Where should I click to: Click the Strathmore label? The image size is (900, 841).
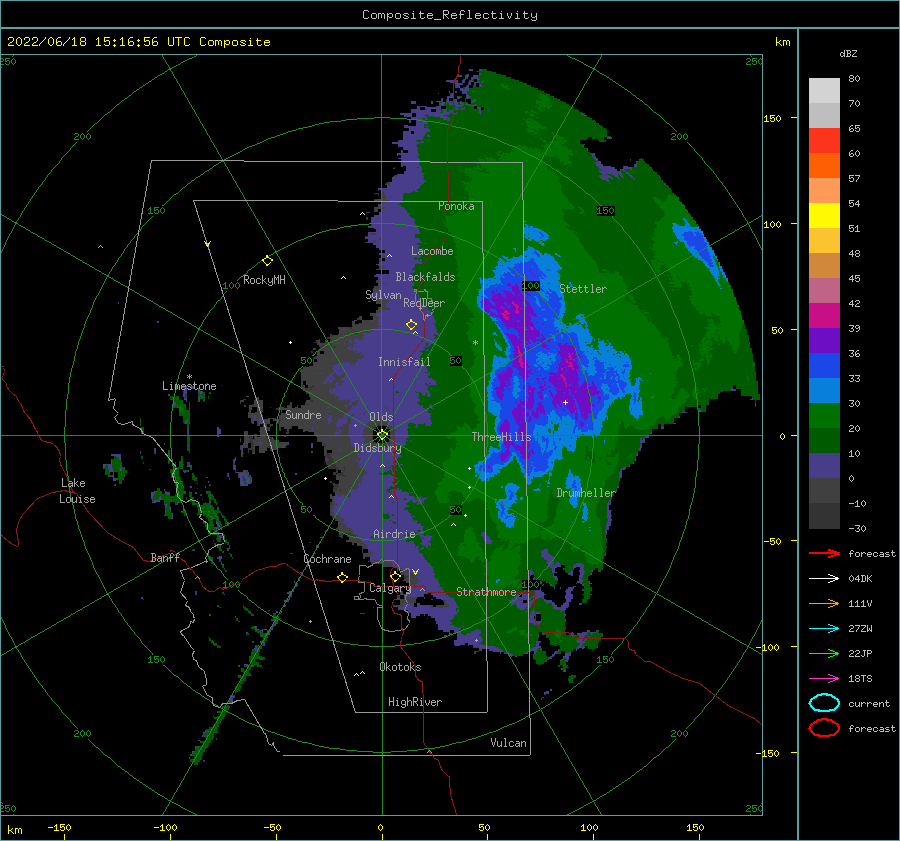pyautogui.click(x=486, y=591)
